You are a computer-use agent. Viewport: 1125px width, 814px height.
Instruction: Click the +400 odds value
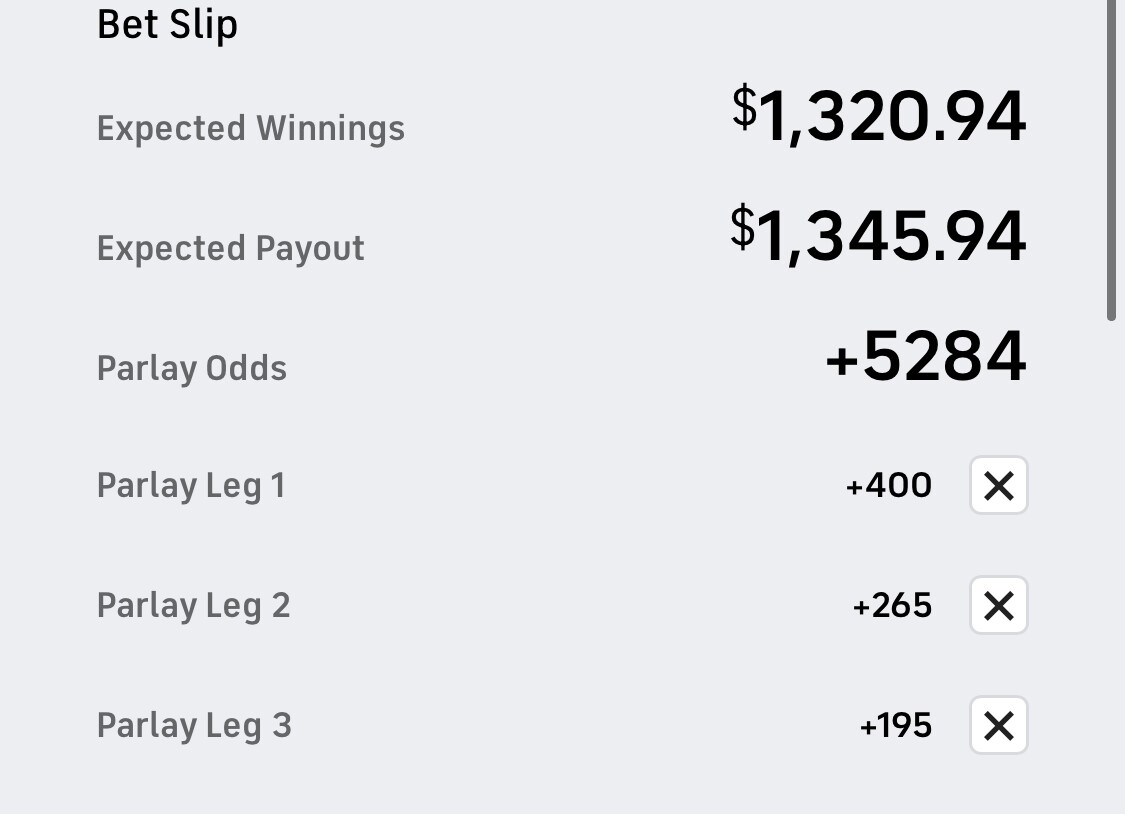click(889, 486)
